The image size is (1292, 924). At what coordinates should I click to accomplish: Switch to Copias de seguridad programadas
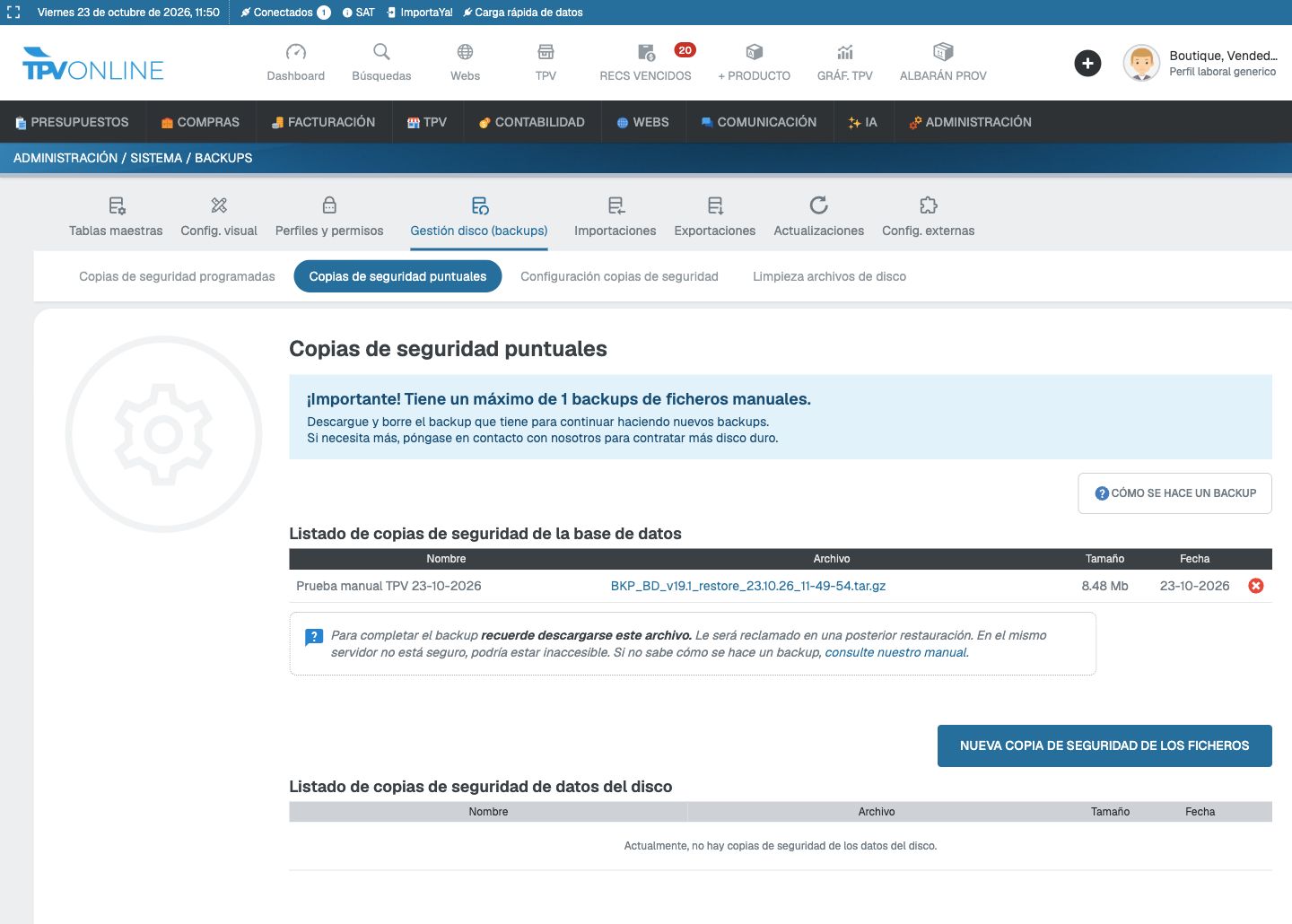point(177,276)
